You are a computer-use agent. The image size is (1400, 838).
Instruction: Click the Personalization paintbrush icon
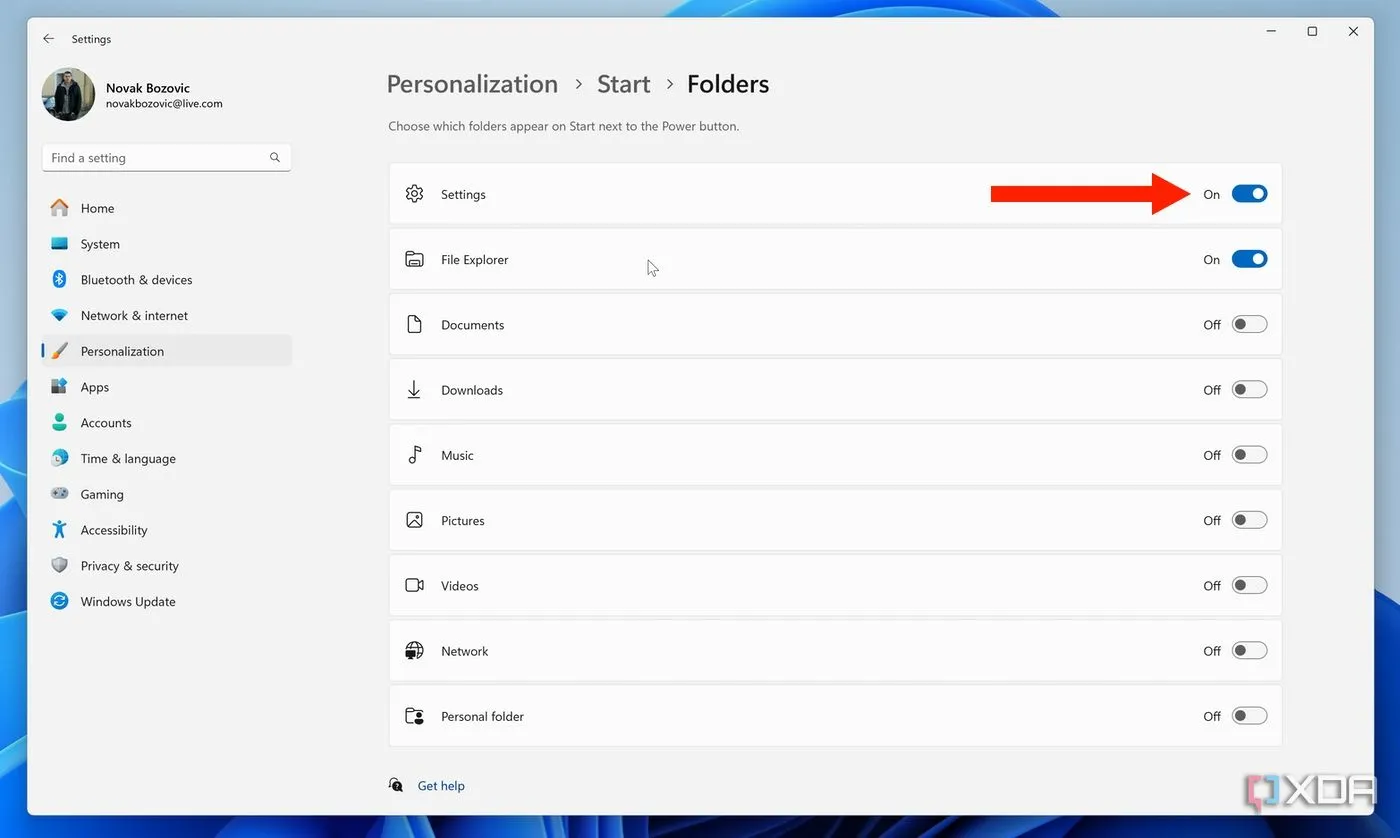click(x=60, y=351)
